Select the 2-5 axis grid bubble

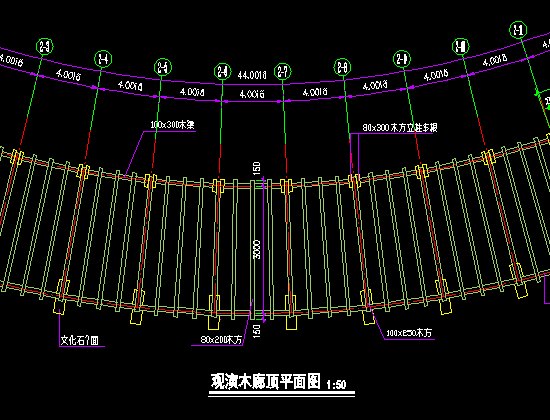click(163, 67)
